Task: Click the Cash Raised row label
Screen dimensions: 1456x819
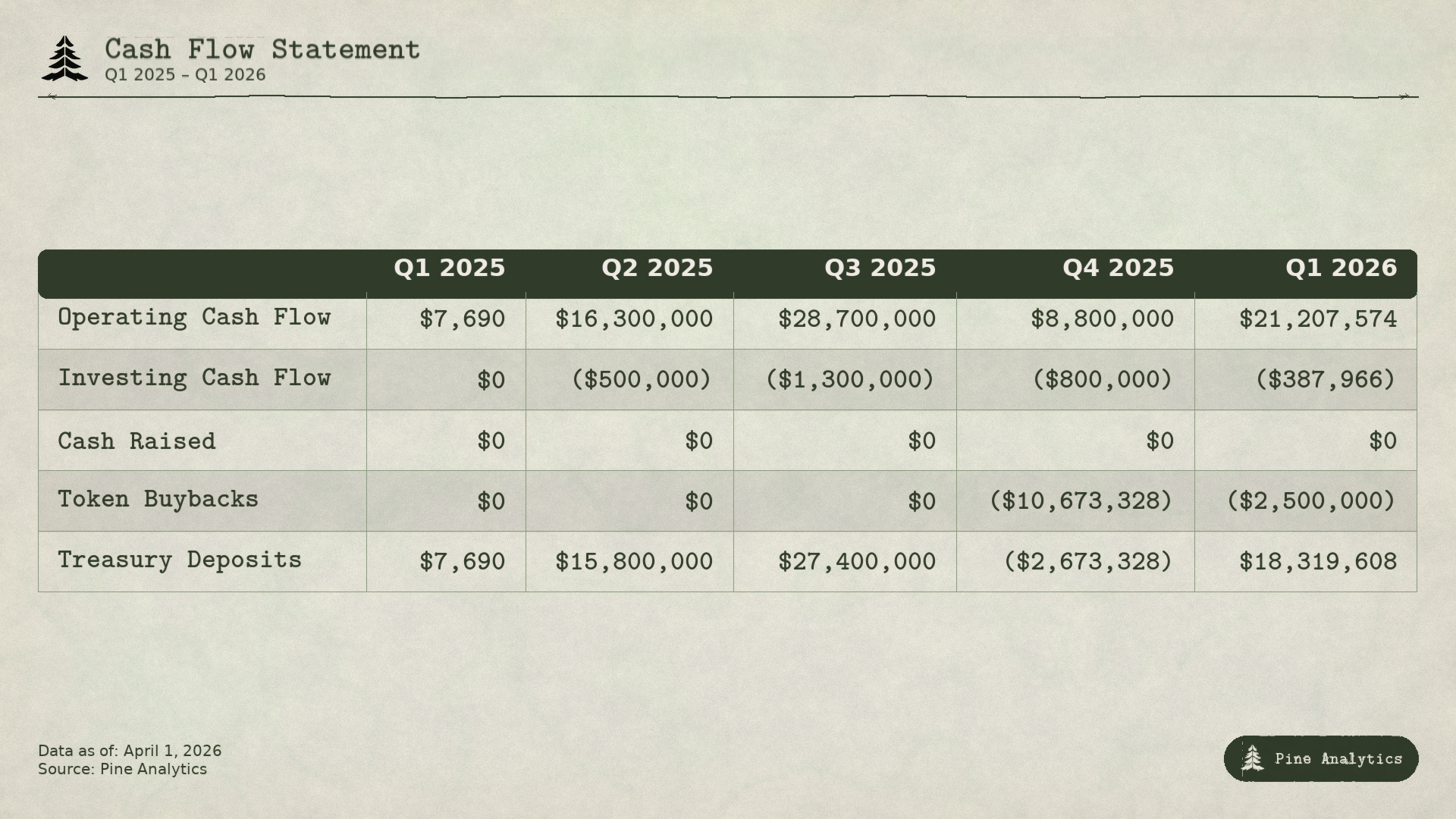Action: tap(136, 441)
